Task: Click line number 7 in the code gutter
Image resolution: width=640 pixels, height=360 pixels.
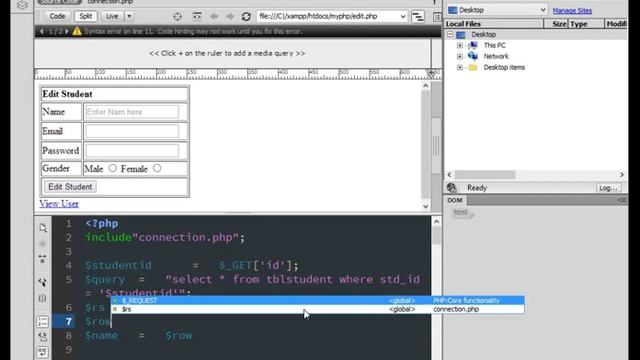Action: 69,321
